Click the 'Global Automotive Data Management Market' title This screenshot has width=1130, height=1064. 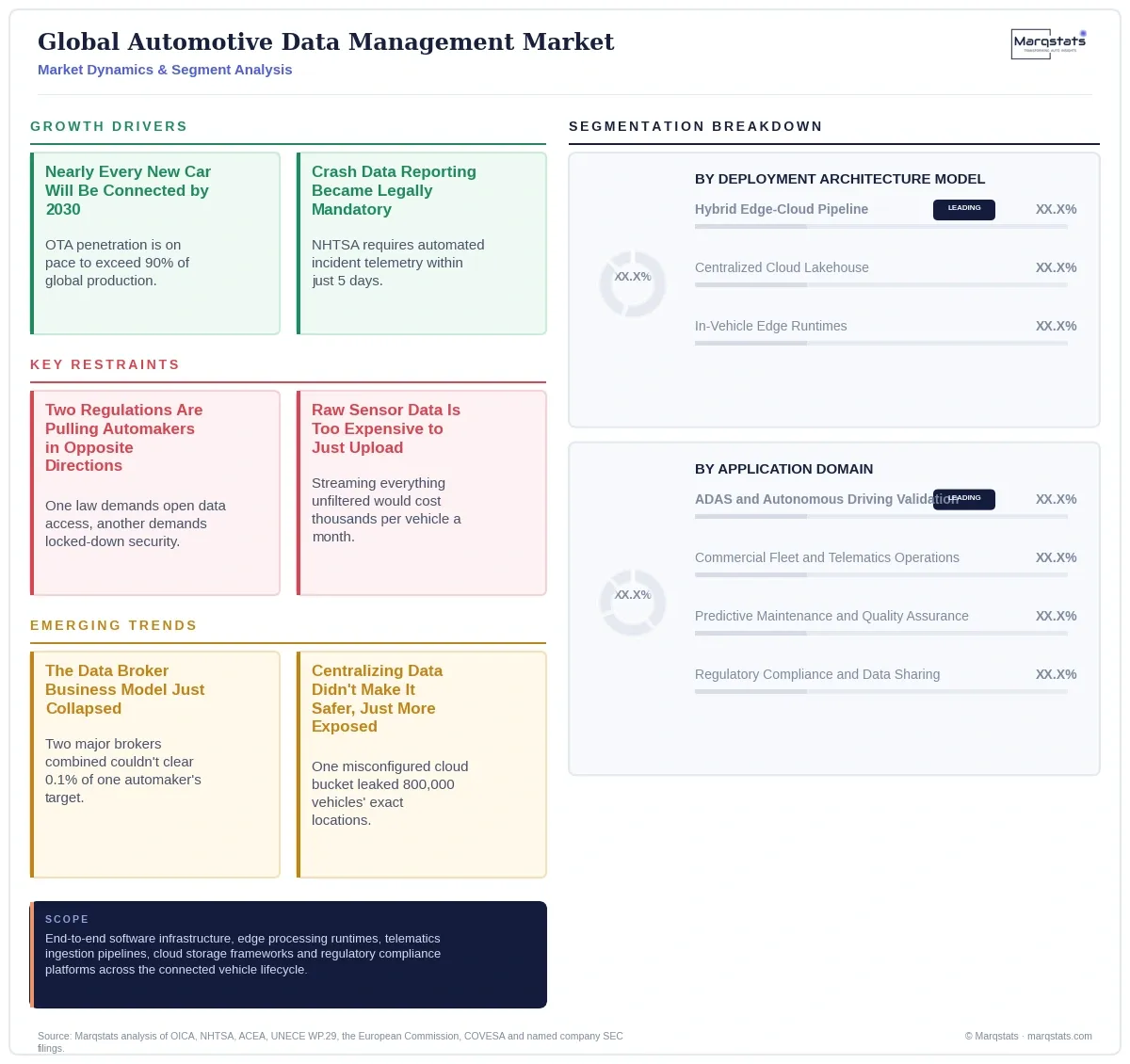(x=326, y=42)
